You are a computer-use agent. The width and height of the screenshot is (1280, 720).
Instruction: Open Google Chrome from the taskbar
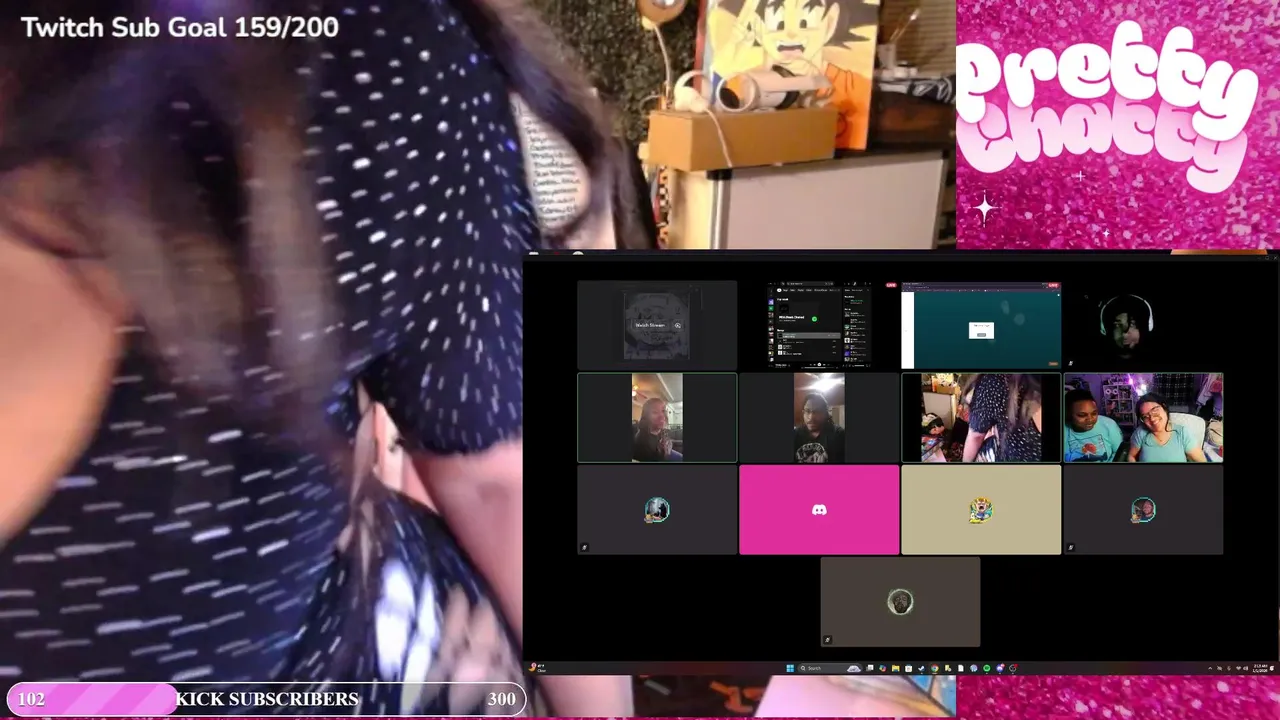pyautogui.click(x=935, y=668)
